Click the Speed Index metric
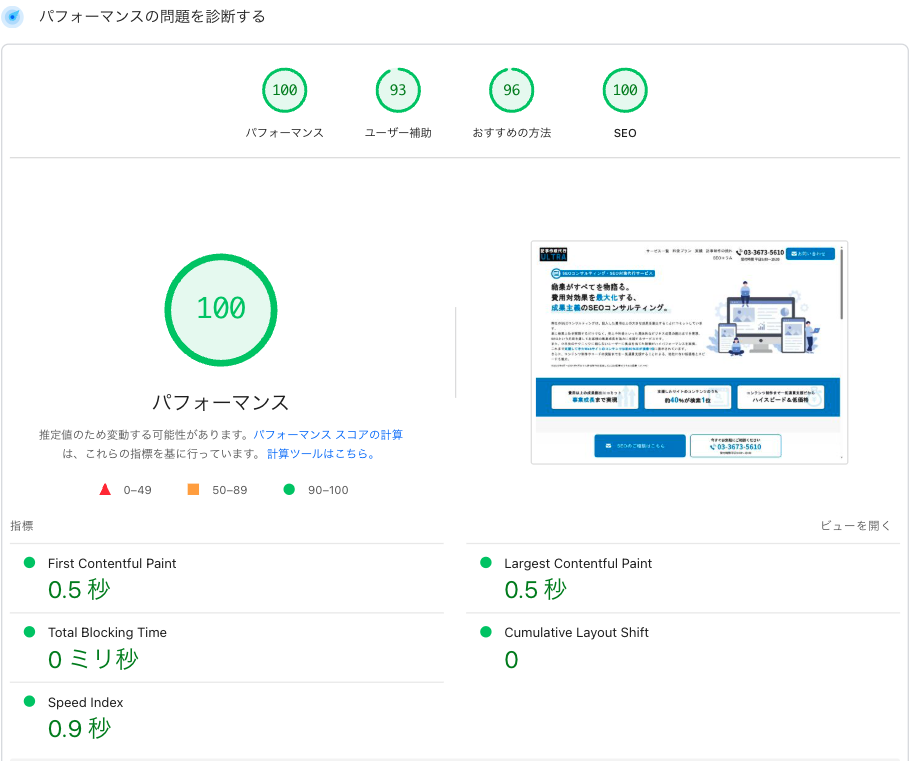This screenshot has height=761, width=919. tap(85, 703)
